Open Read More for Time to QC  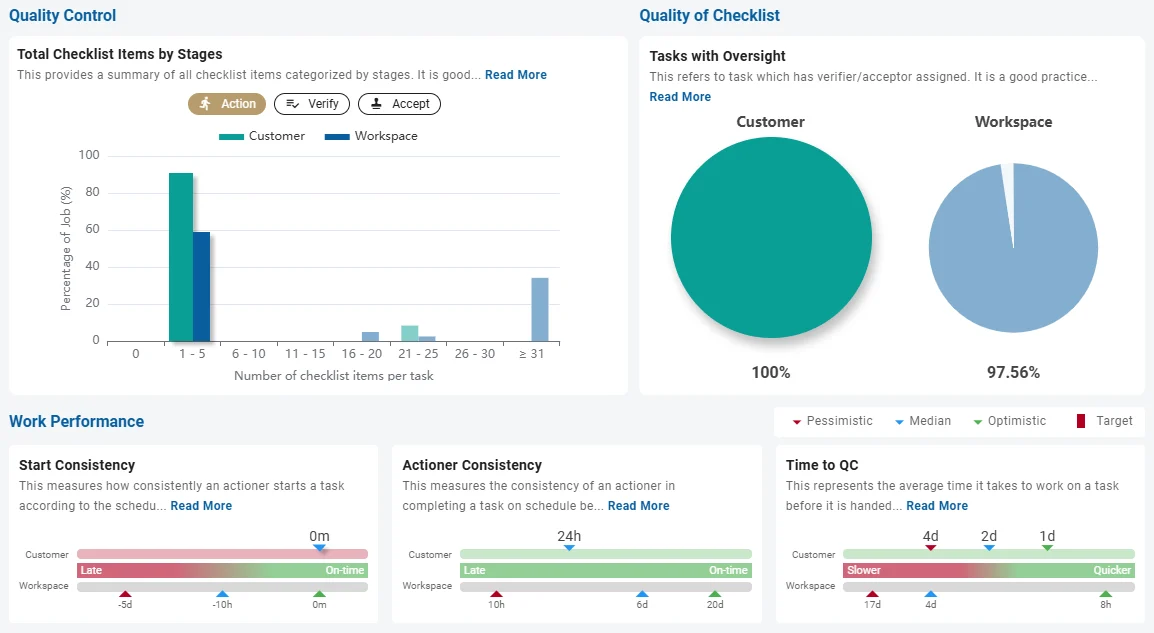pos(937,506)
